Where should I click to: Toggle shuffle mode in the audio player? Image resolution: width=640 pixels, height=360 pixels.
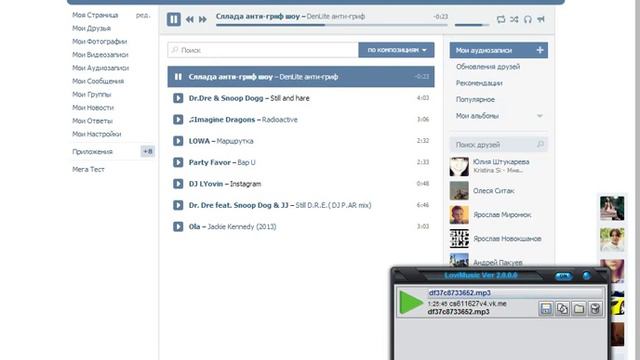[514, 19]
